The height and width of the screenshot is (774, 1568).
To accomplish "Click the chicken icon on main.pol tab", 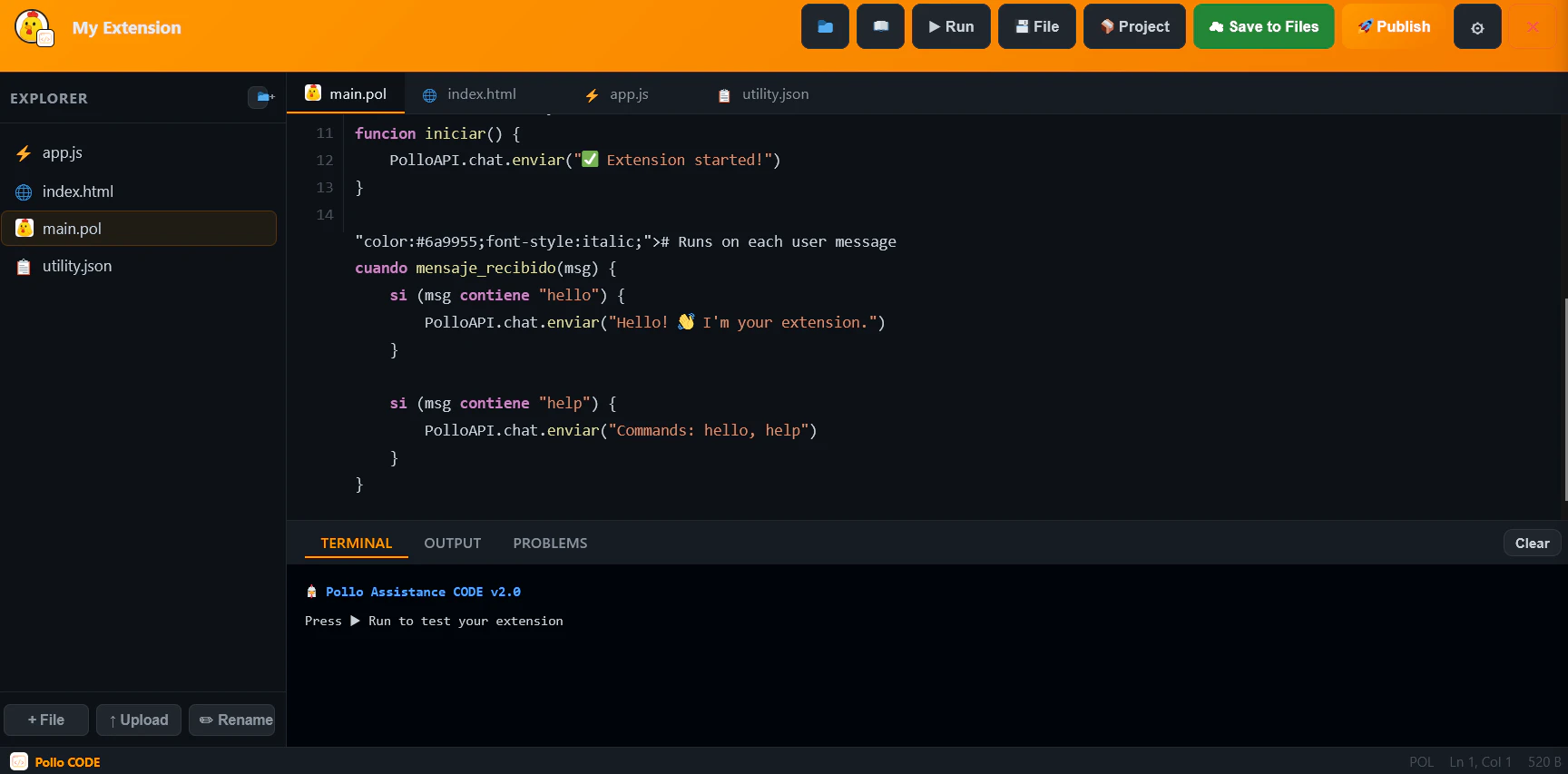I will [313, 93].
